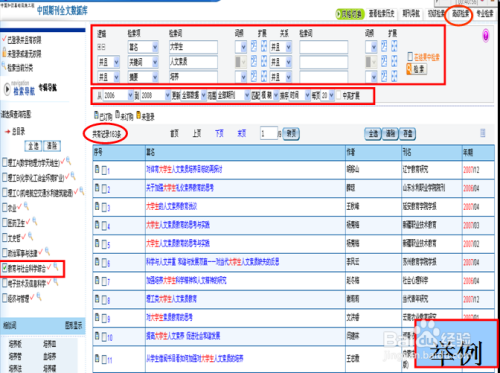The width and height of the screenshot is (500, 373).
Task: Click the disk icon in result row 6
Action: click(x=97, y=262)
